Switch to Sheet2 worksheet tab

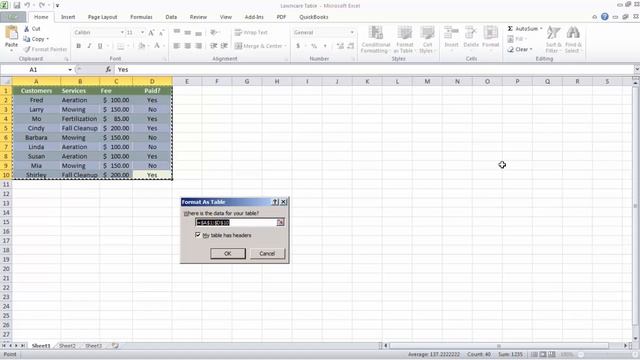(67, 346)
